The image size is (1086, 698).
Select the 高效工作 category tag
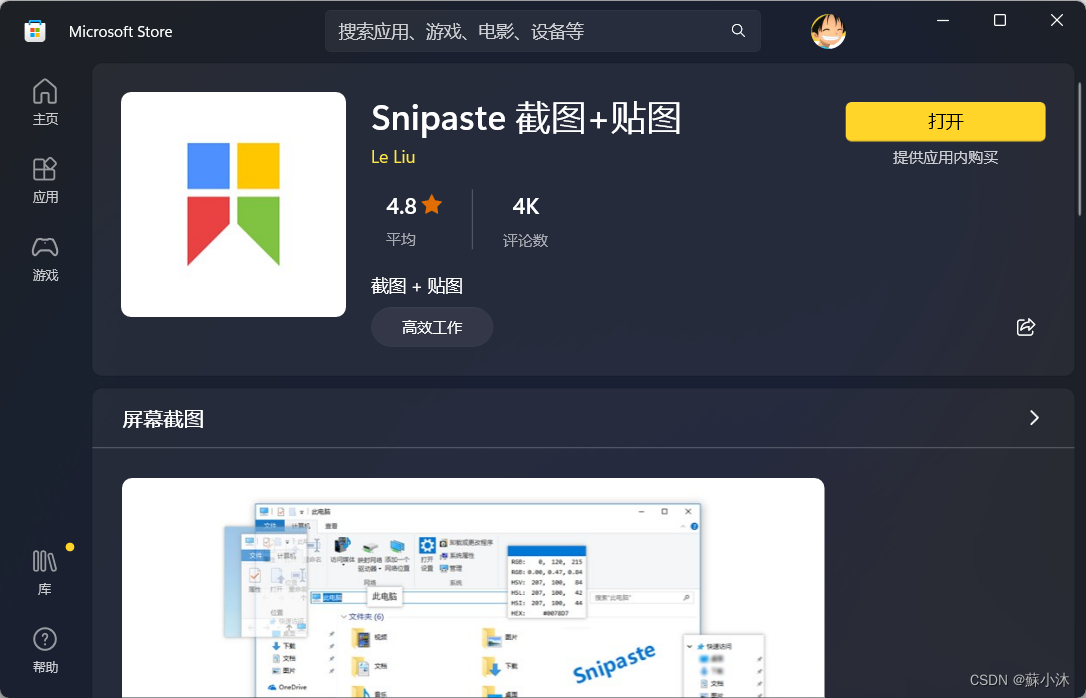[432, 327]
